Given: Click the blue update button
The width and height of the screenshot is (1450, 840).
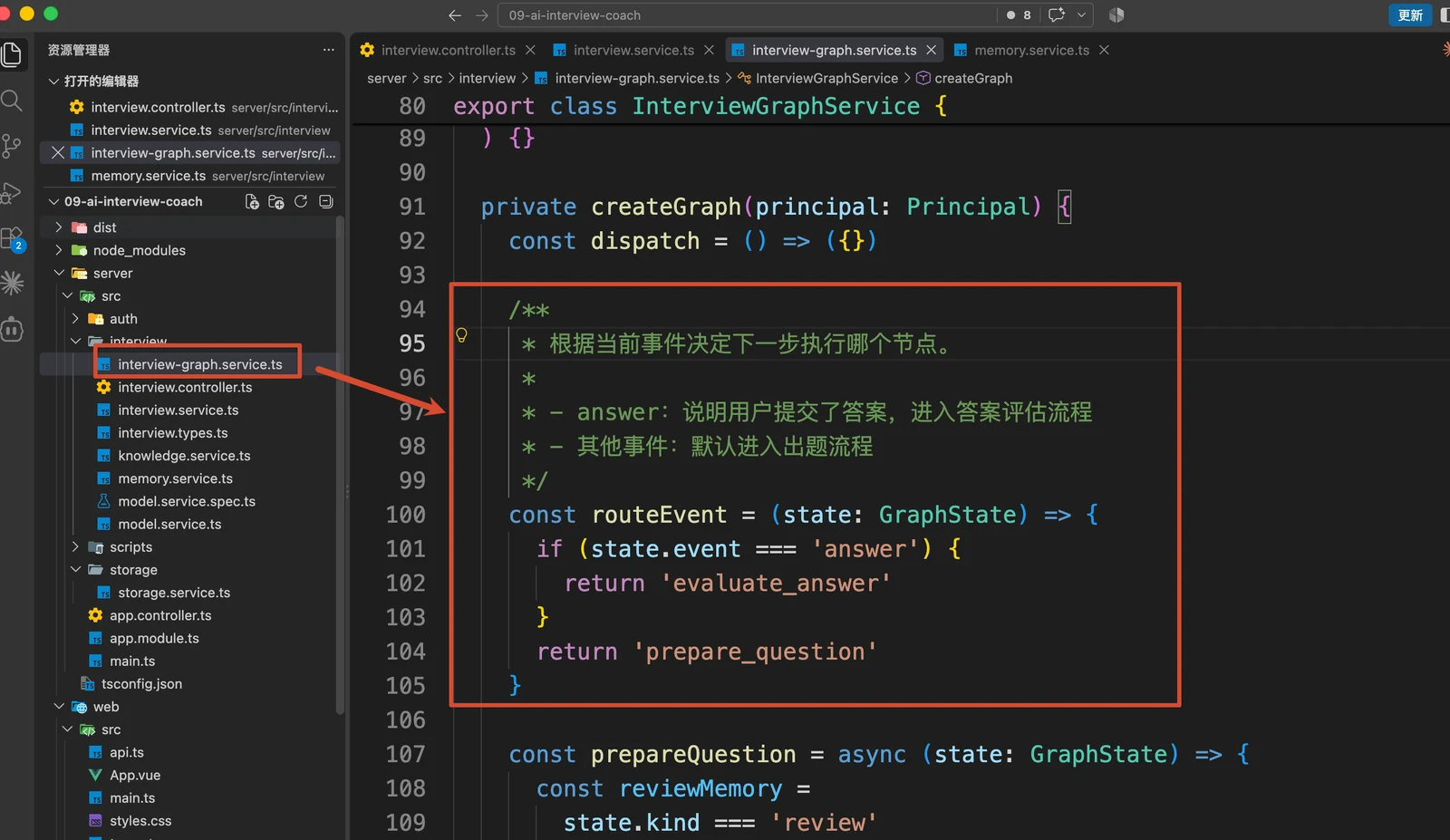Looking at the screenshot, I should 1410,15.
